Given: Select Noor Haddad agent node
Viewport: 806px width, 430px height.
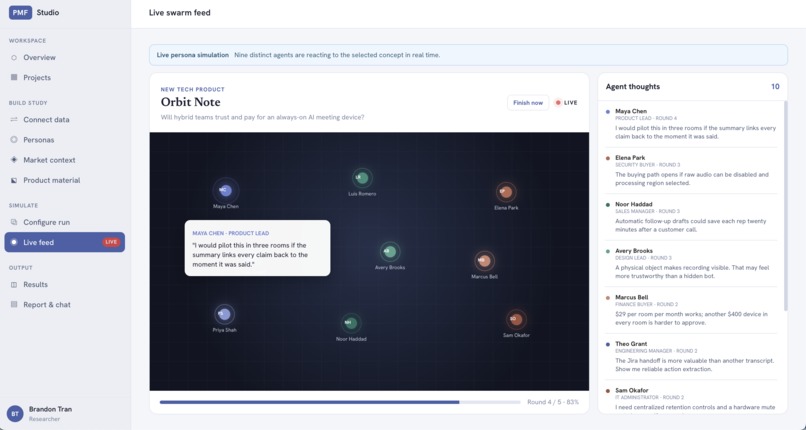Looking at the screenshot, I should click(351, 323).
